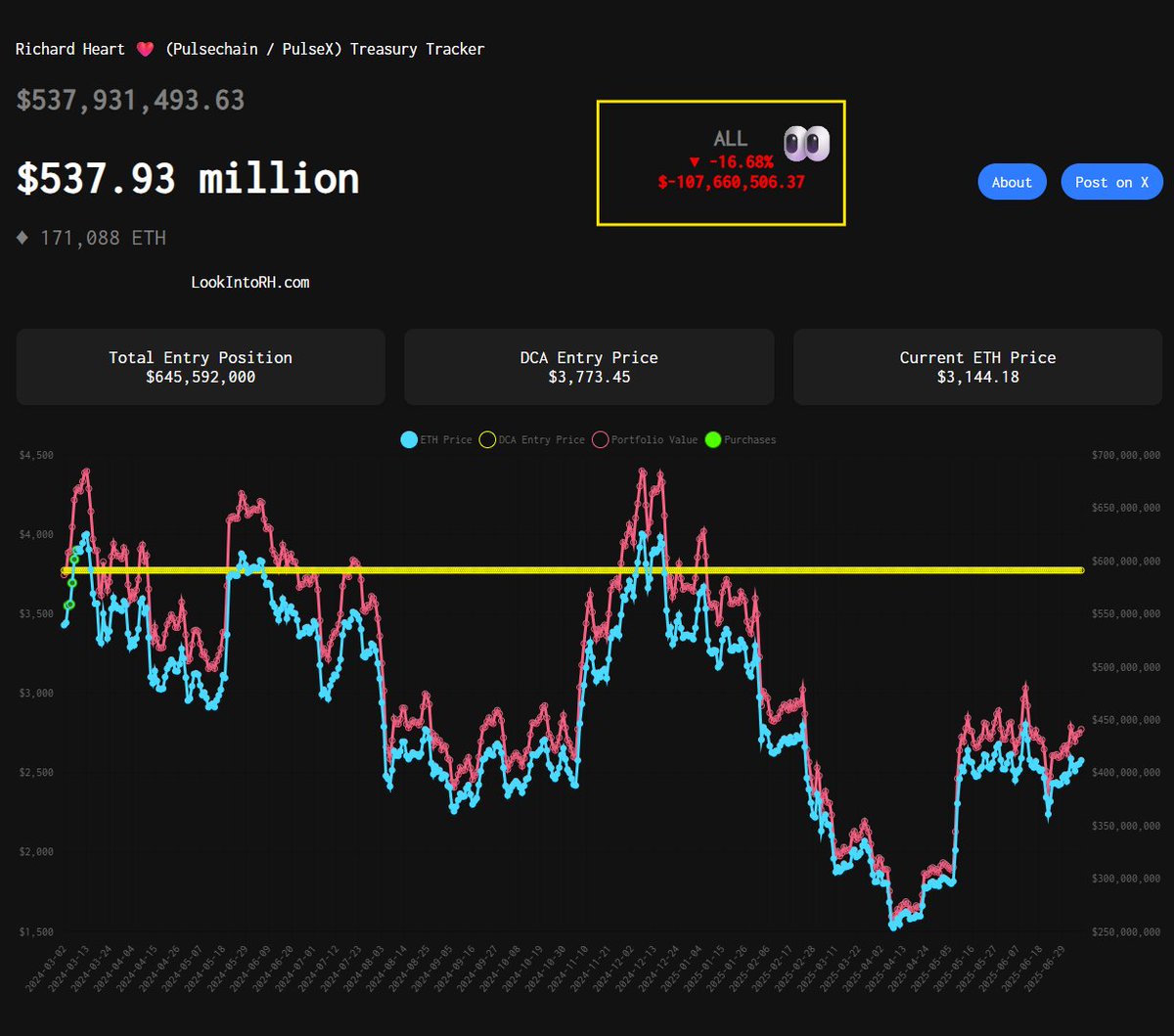Toggle the DCA Entry Price legend series

point(531,440)
